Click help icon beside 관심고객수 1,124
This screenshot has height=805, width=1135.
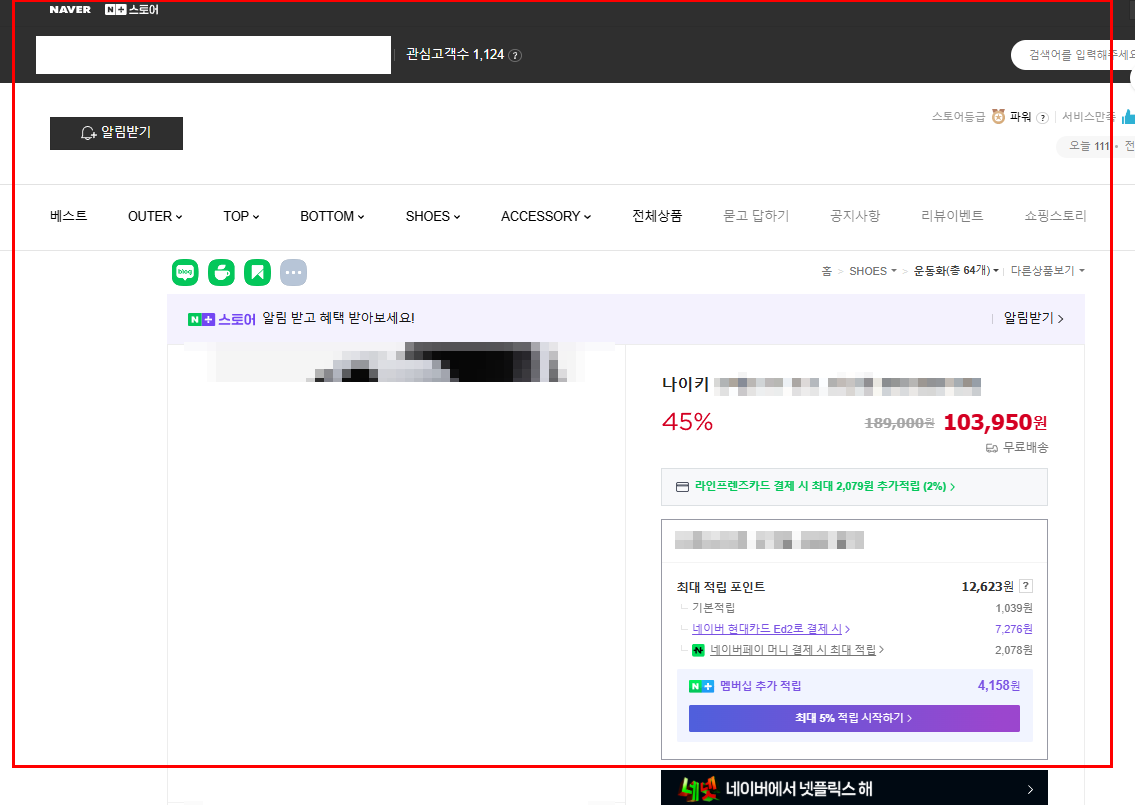pyautogui.click(x=515, y=55)
